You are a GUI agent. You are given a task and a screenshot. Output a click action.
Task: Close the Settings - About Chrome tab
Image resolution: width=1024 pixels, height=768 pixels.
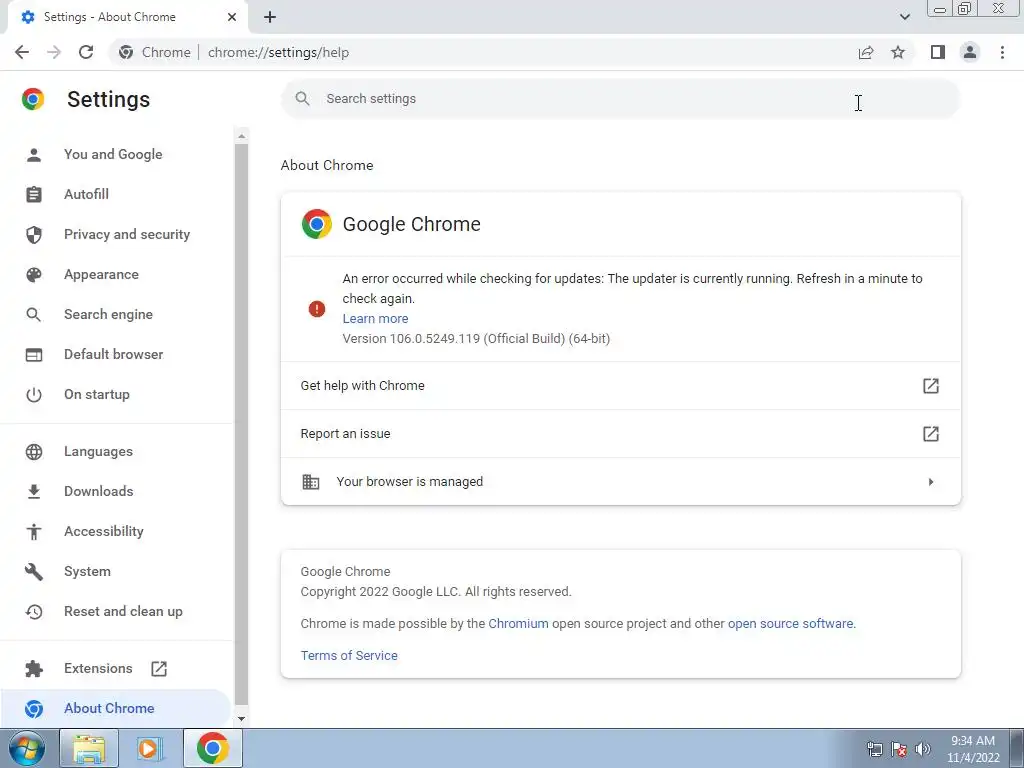tap(232, 17)
